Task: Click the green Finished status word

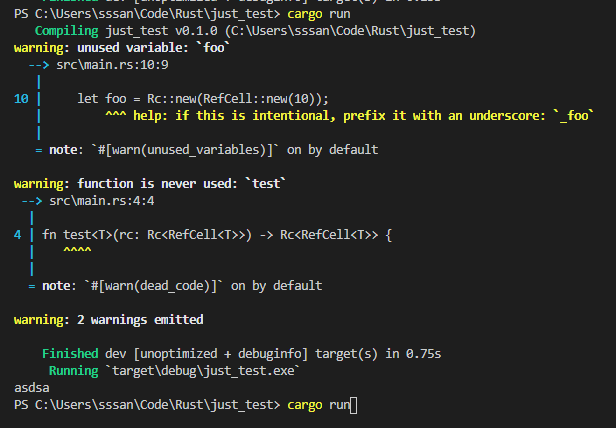Action: pyautogui.click(x=70, y=354)
